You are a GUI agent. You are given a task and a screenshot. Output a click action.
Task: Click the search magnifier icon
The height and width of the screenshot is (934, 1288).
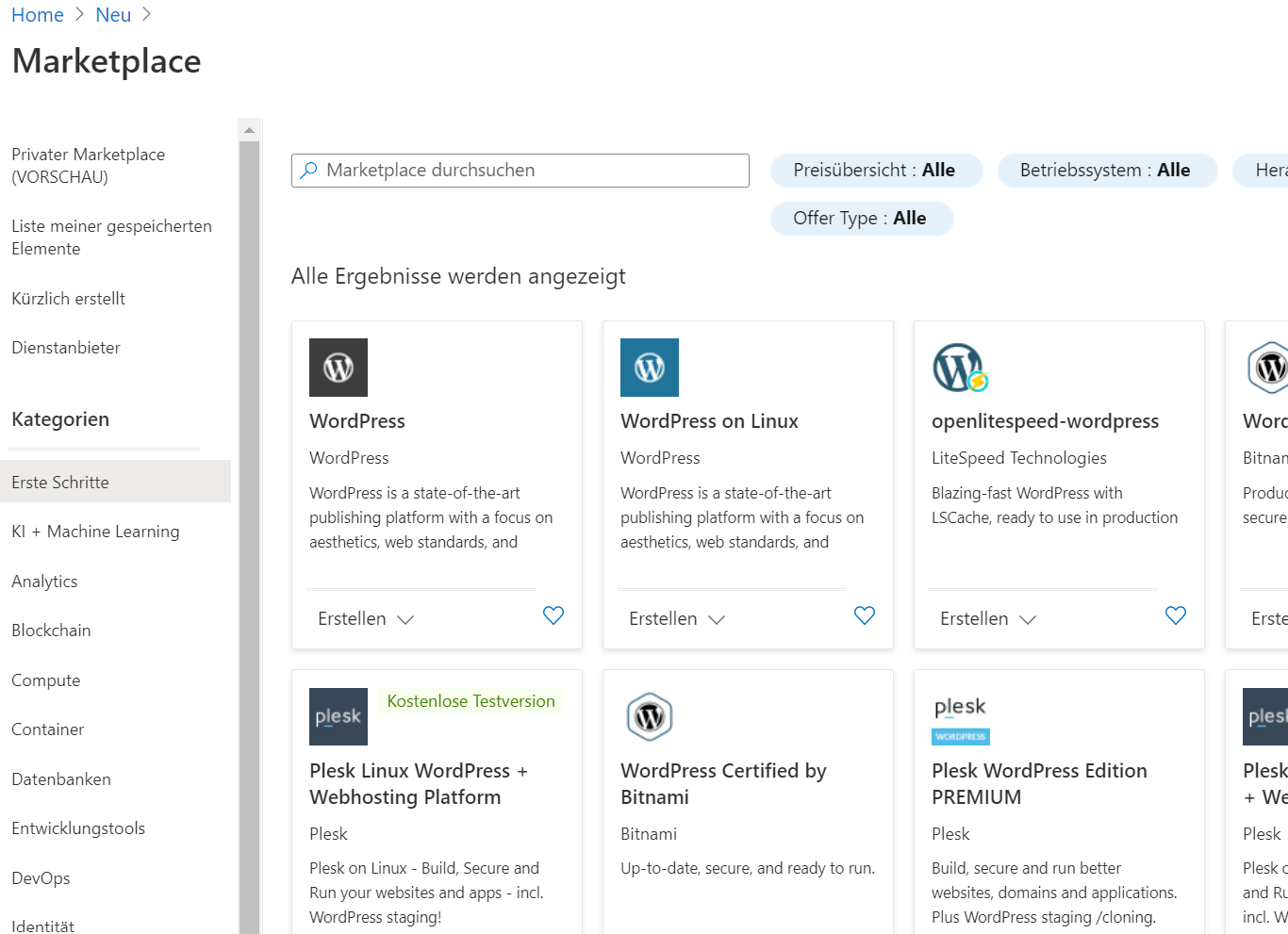pyautogui.click(x=308, y=171)
